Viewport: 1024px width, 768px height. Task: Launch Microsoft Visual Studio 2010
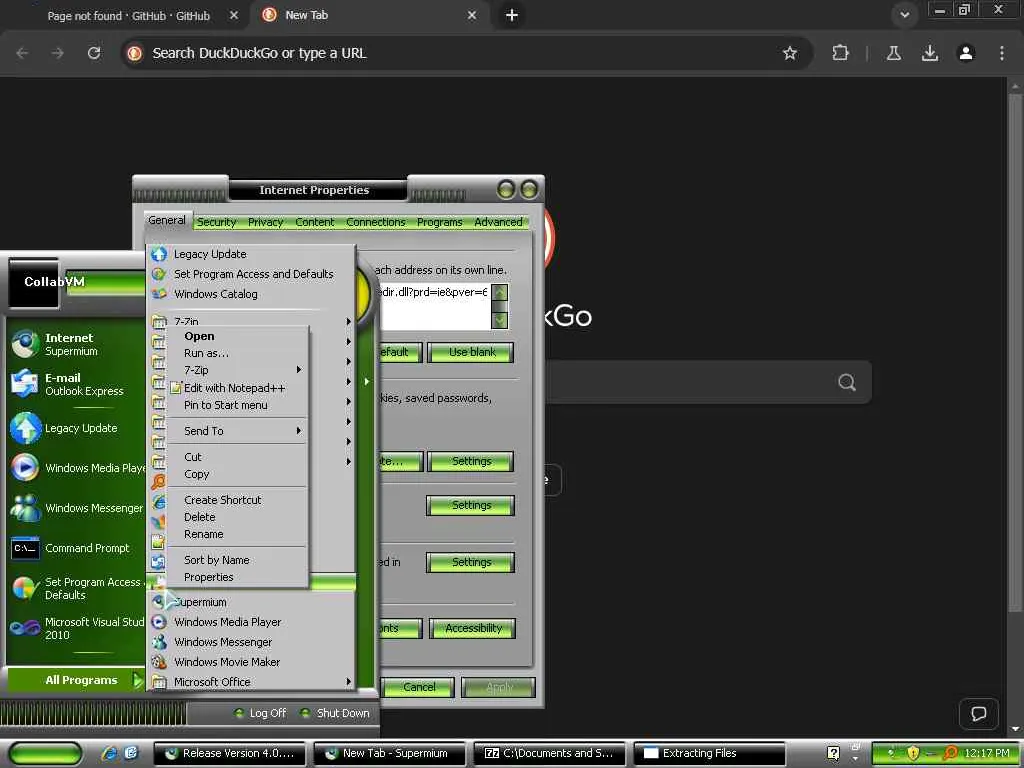click(77, 628)
